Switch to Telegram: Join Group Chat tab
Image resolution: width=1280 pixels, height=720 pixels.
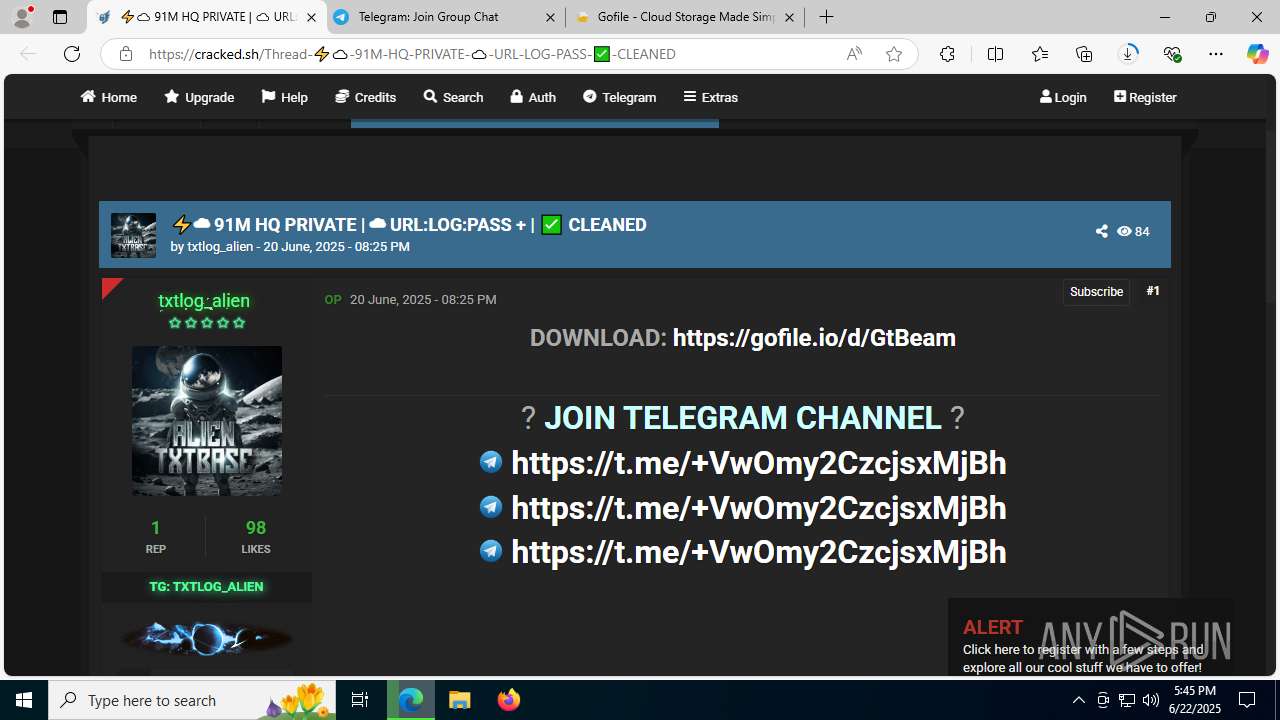point(446,17)
